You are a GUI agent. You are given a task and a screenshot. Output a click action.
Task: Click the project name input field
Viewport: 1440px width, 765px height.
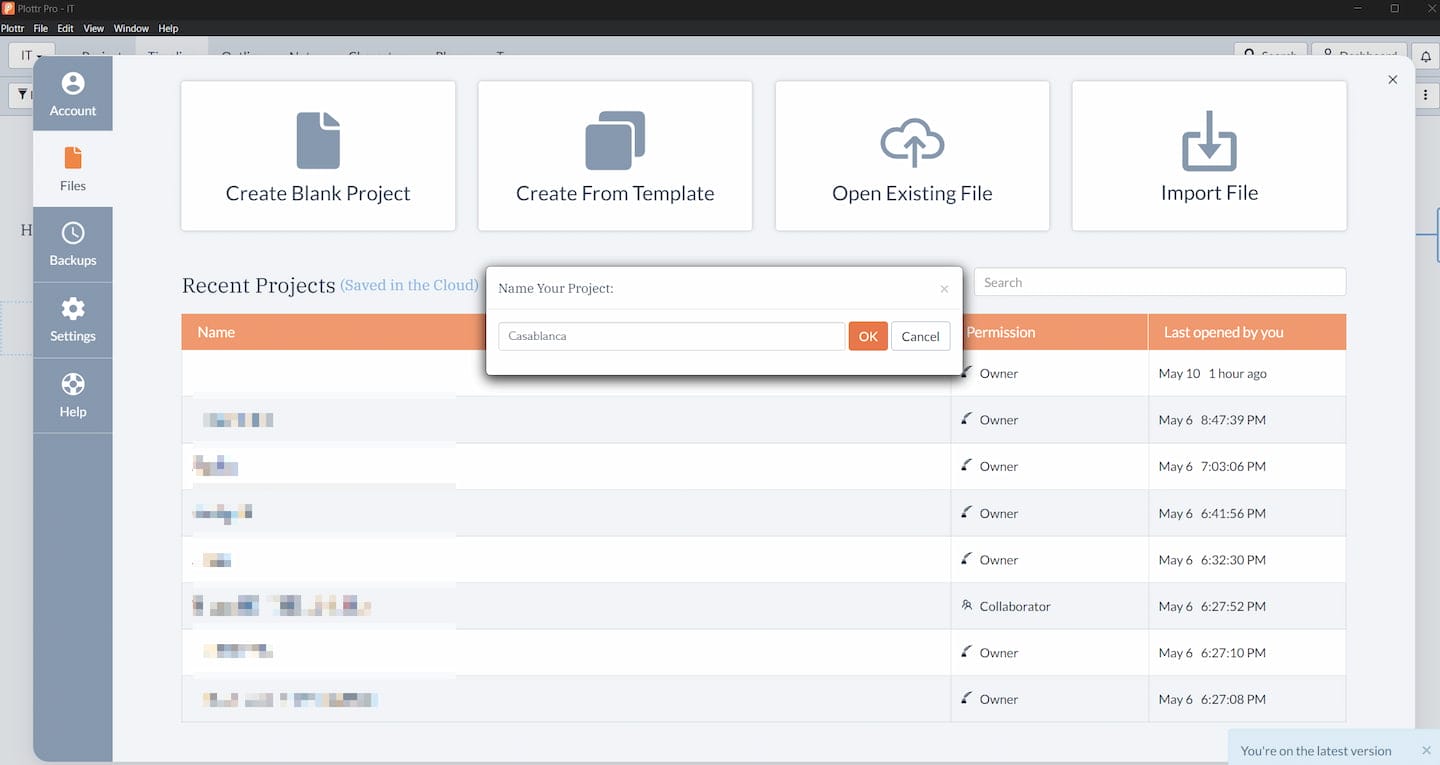tap(671, 336)
